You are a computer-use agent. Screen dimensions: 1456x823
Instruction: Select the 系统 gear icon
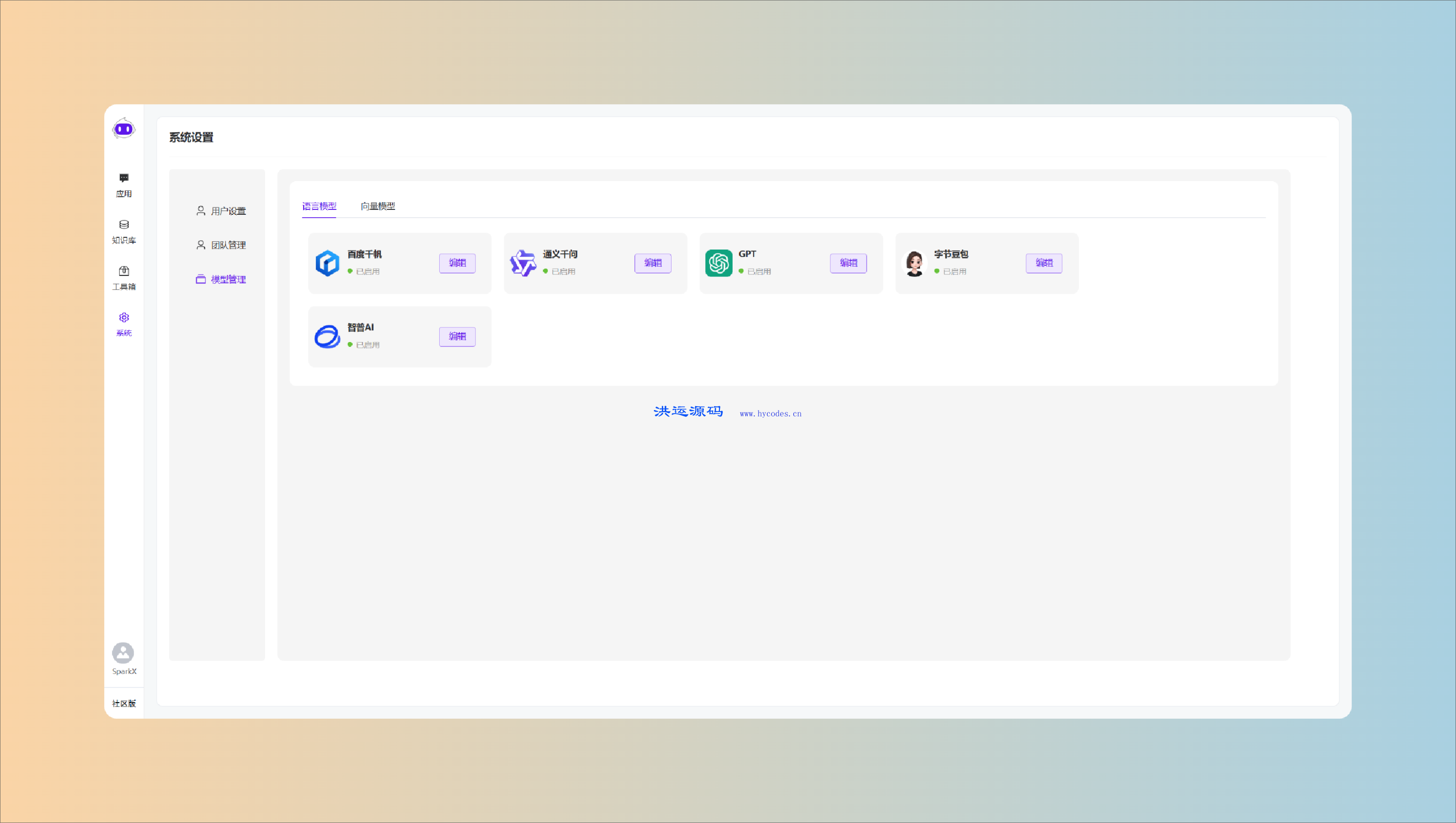(124, 318)
